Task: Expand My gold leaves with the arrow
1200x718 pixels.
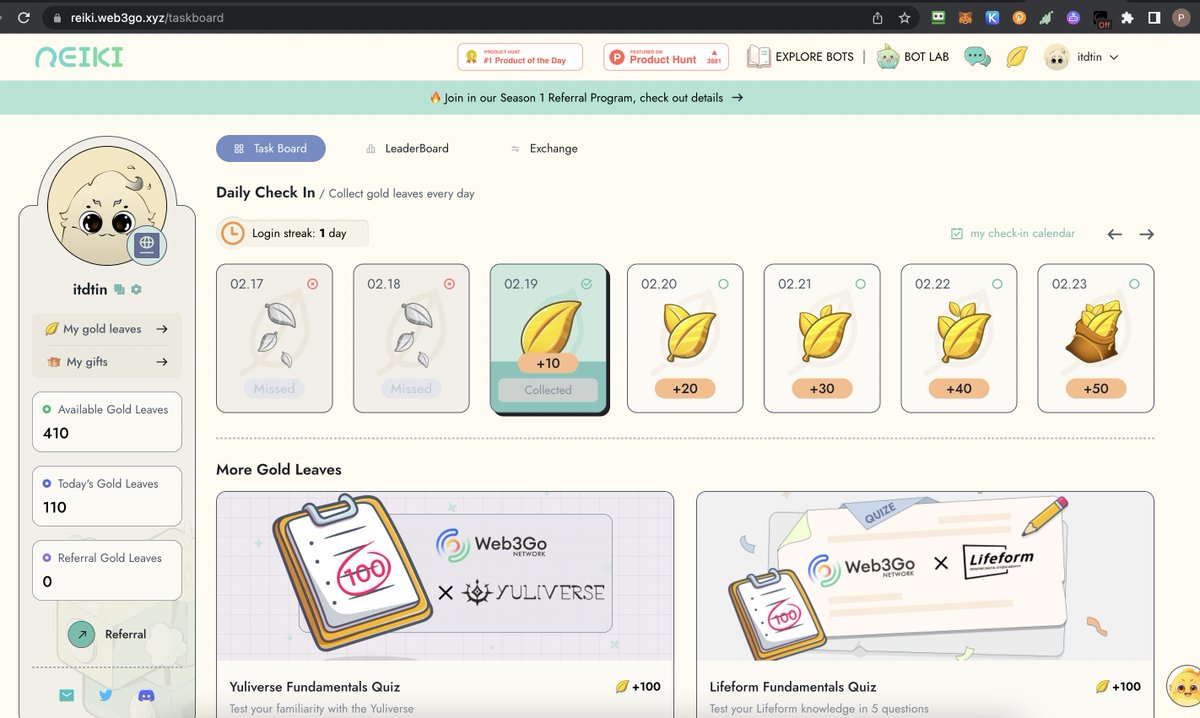Action: pyautogui.click(x=162, y=329)
